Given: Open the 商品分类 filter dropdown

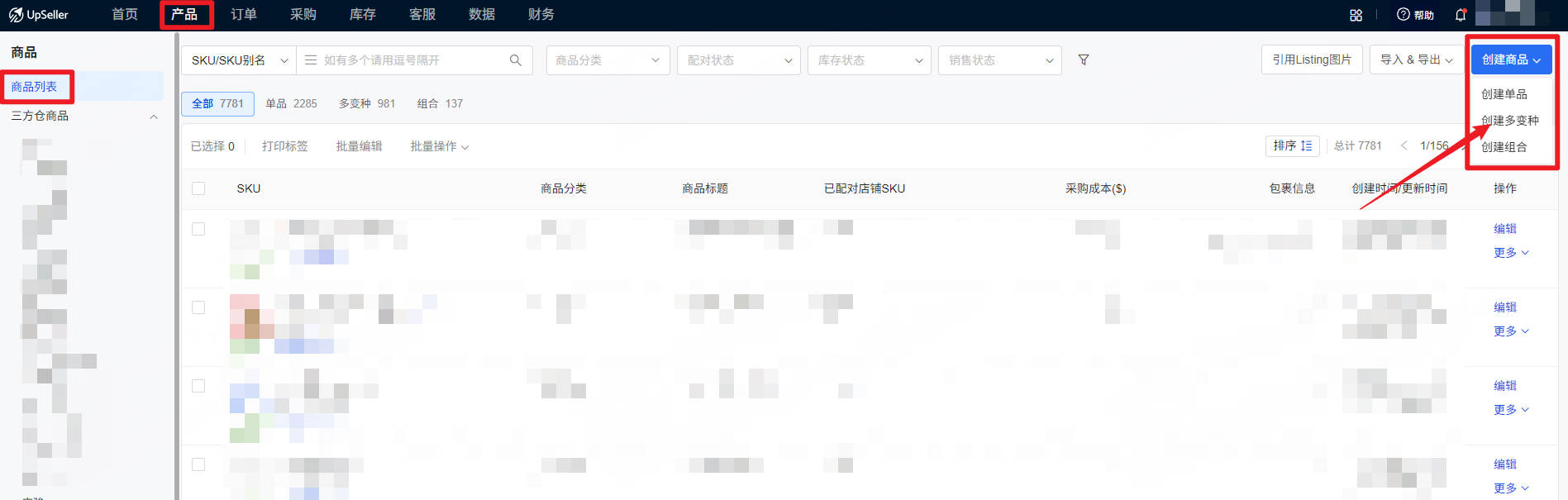Looking at the screenshot, I should click(608, 60).
